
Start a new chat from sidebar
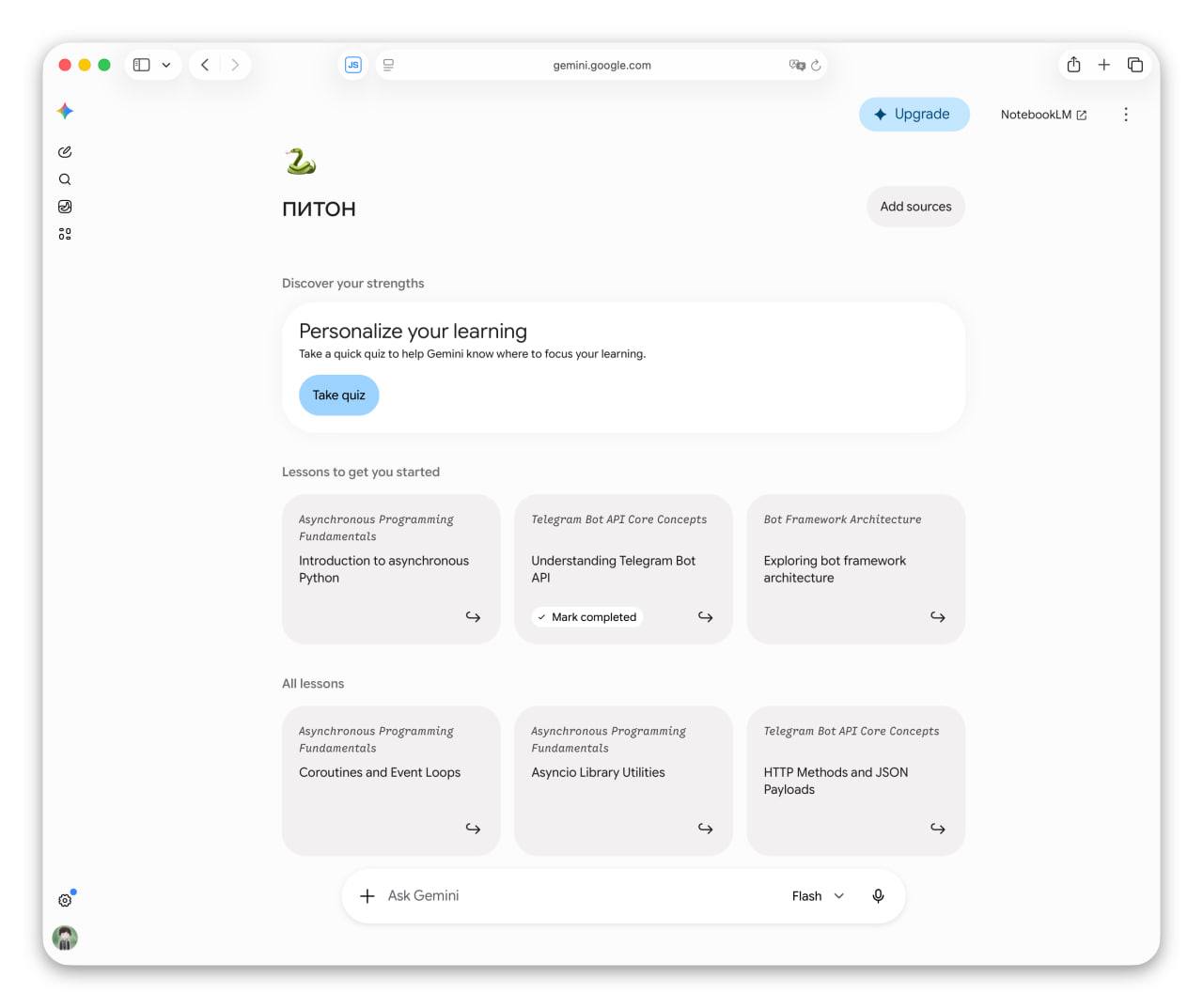[x=65, y=151]
